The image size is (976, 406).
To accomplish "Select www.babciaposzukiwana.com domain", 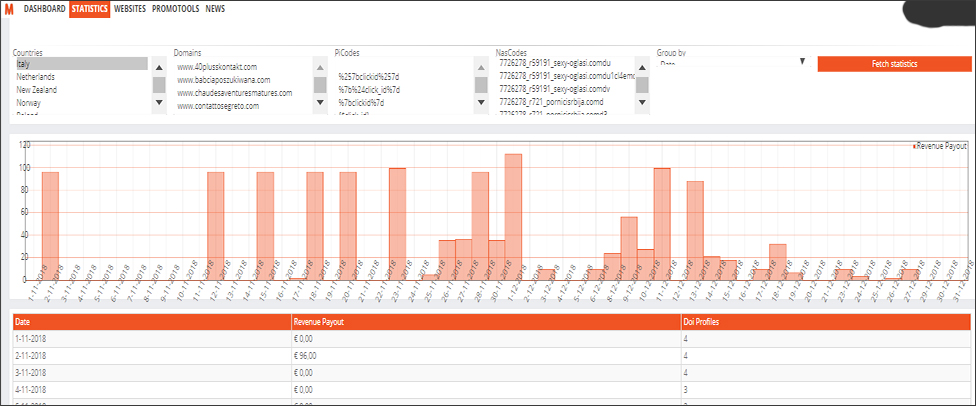I will coord(223,80).
